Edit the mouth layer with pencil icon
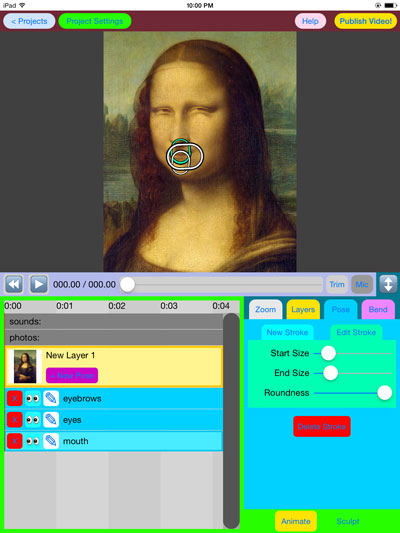The height and width of the screenshot is (533, 400). (x=51, y=441)
